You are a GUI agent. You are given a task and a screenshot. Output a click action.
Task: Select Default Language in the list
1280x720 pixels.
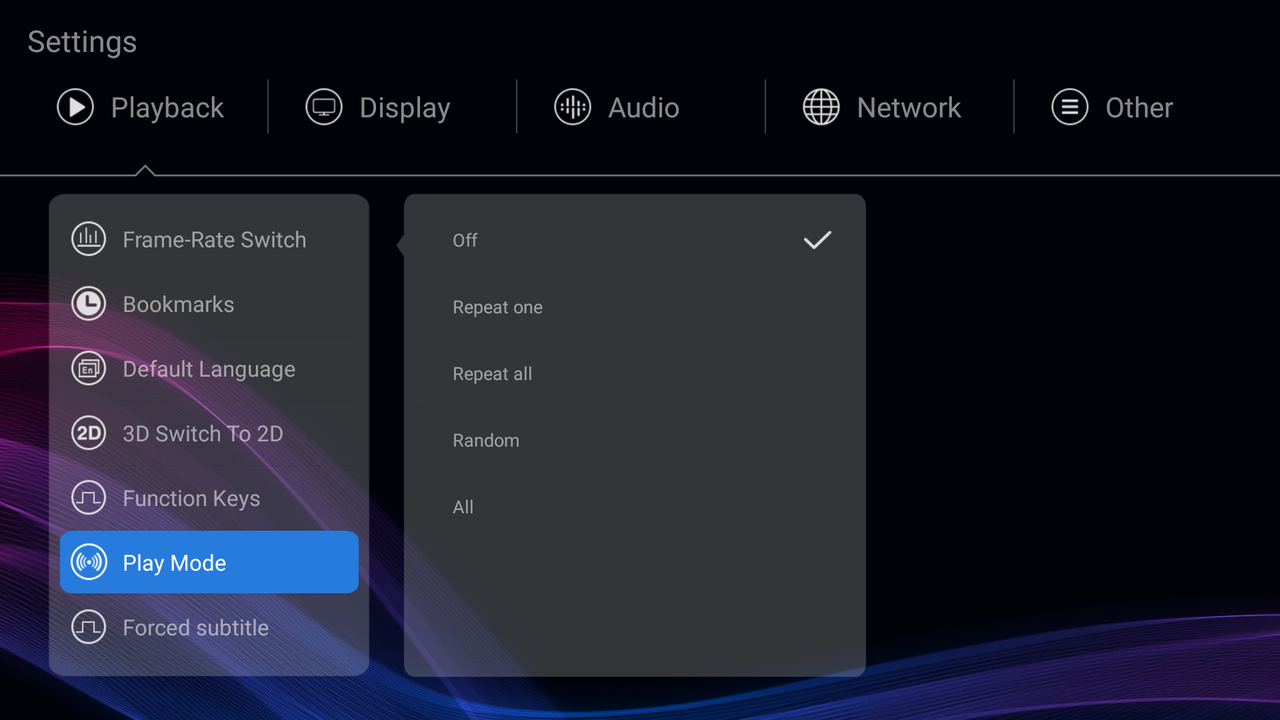[x=209, y=369]
